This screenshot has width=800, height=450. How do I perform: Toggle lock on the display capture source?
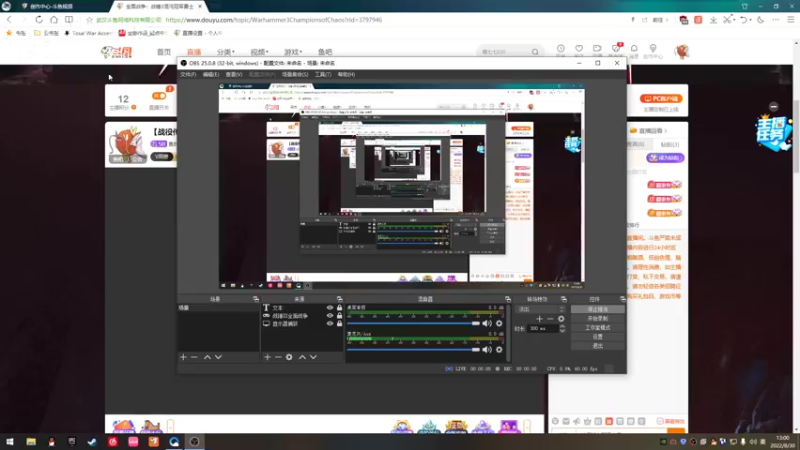[x=339, y=323]
